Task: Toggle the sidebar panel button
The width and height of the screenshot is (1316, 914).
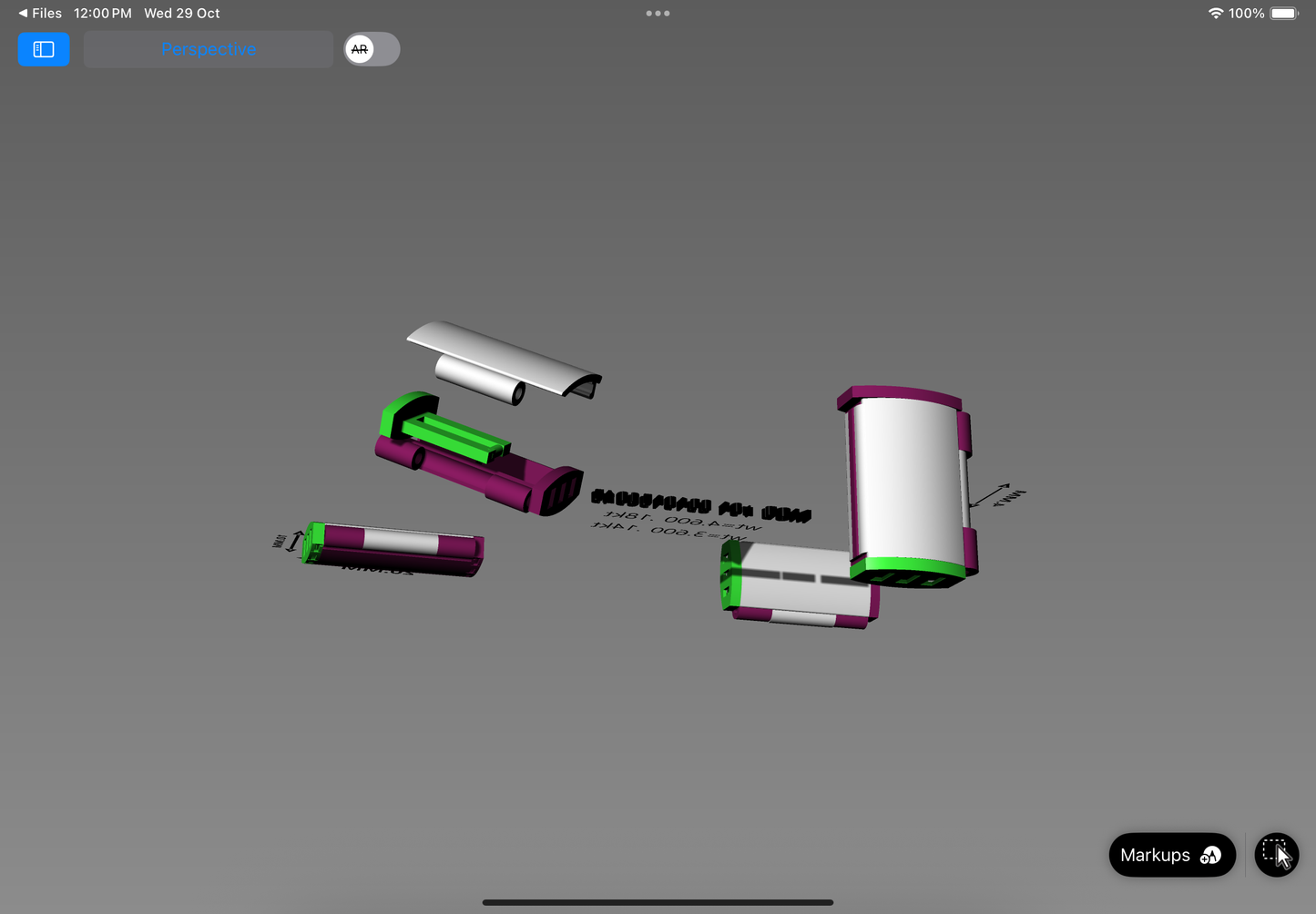Action: pyautogui.click(x=44, y=49)
